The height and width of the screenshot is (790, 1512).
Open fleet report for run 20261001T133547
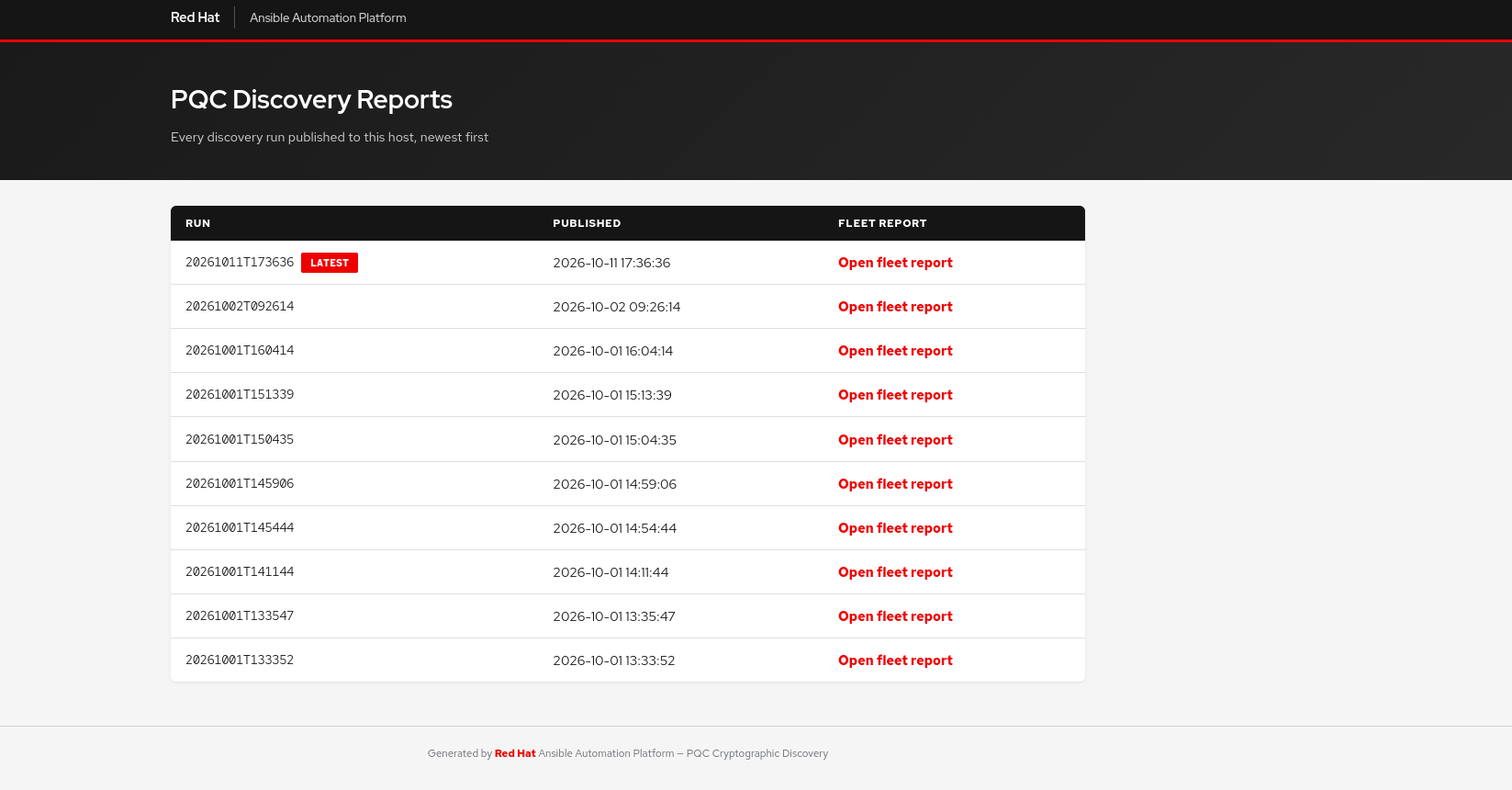click(x=895, y=616)
